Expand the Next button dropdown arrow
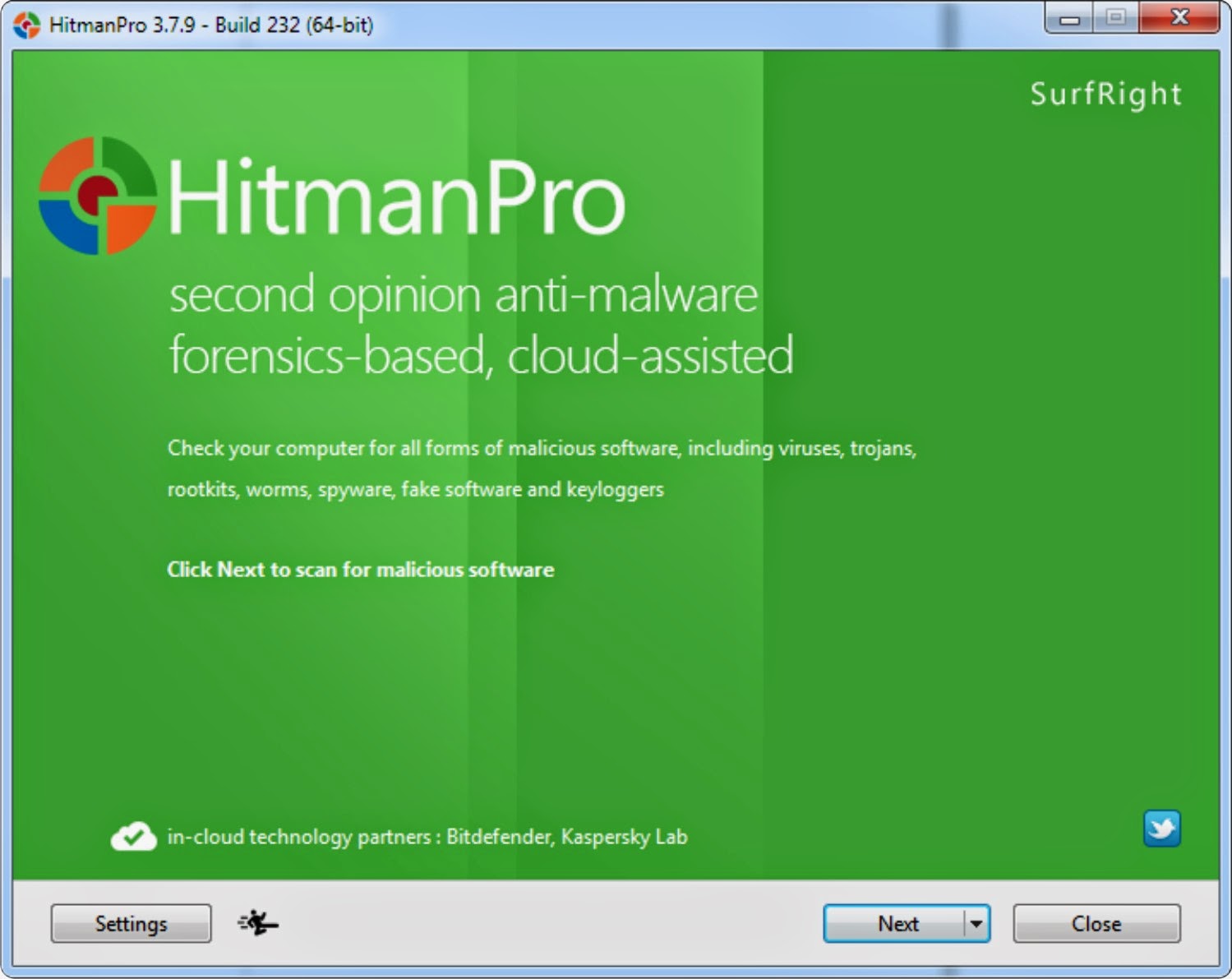1232x979 pixels. point(976,923)
